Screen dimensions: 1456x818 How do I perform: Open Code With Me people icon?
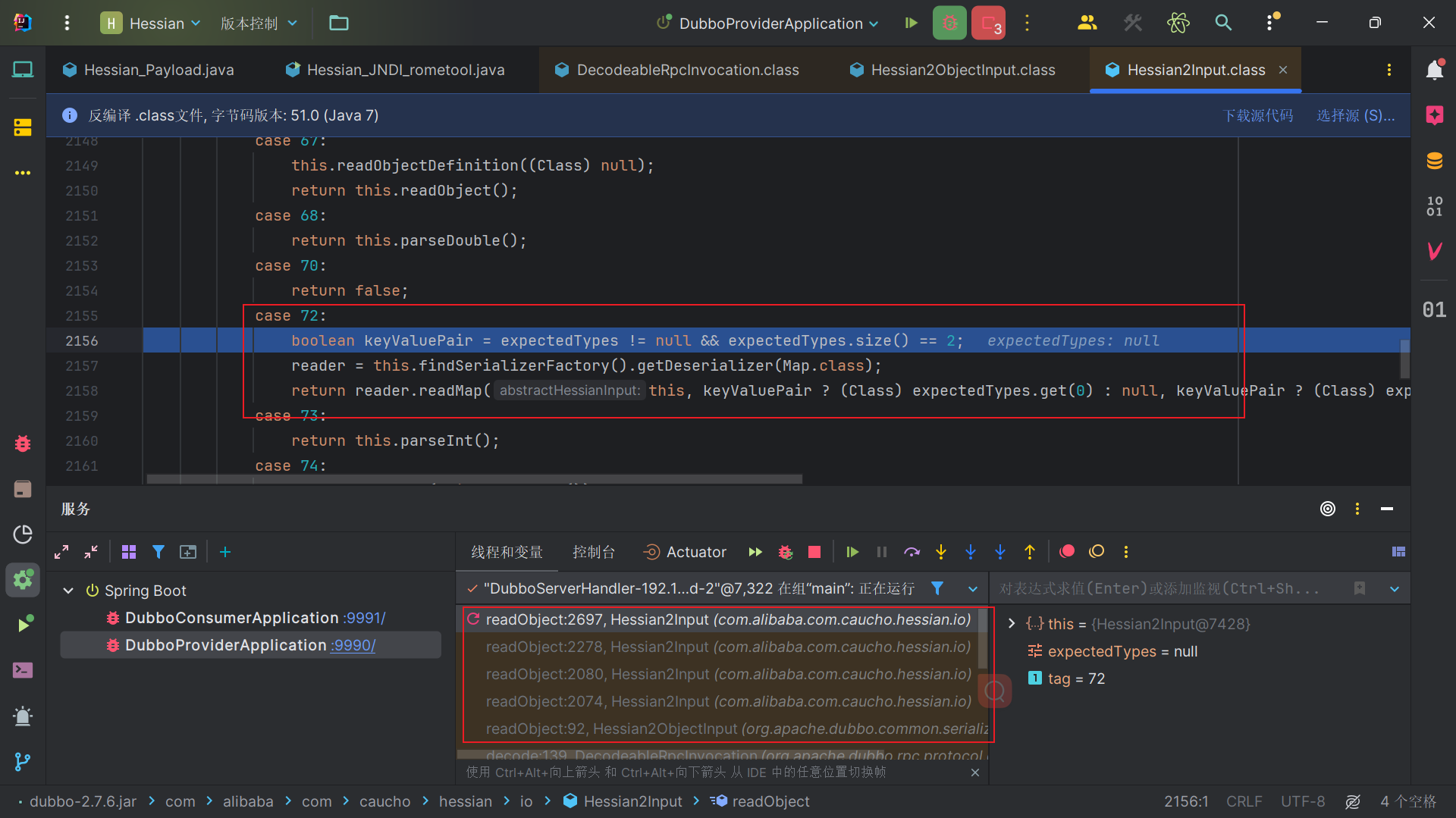(1087, 23)
